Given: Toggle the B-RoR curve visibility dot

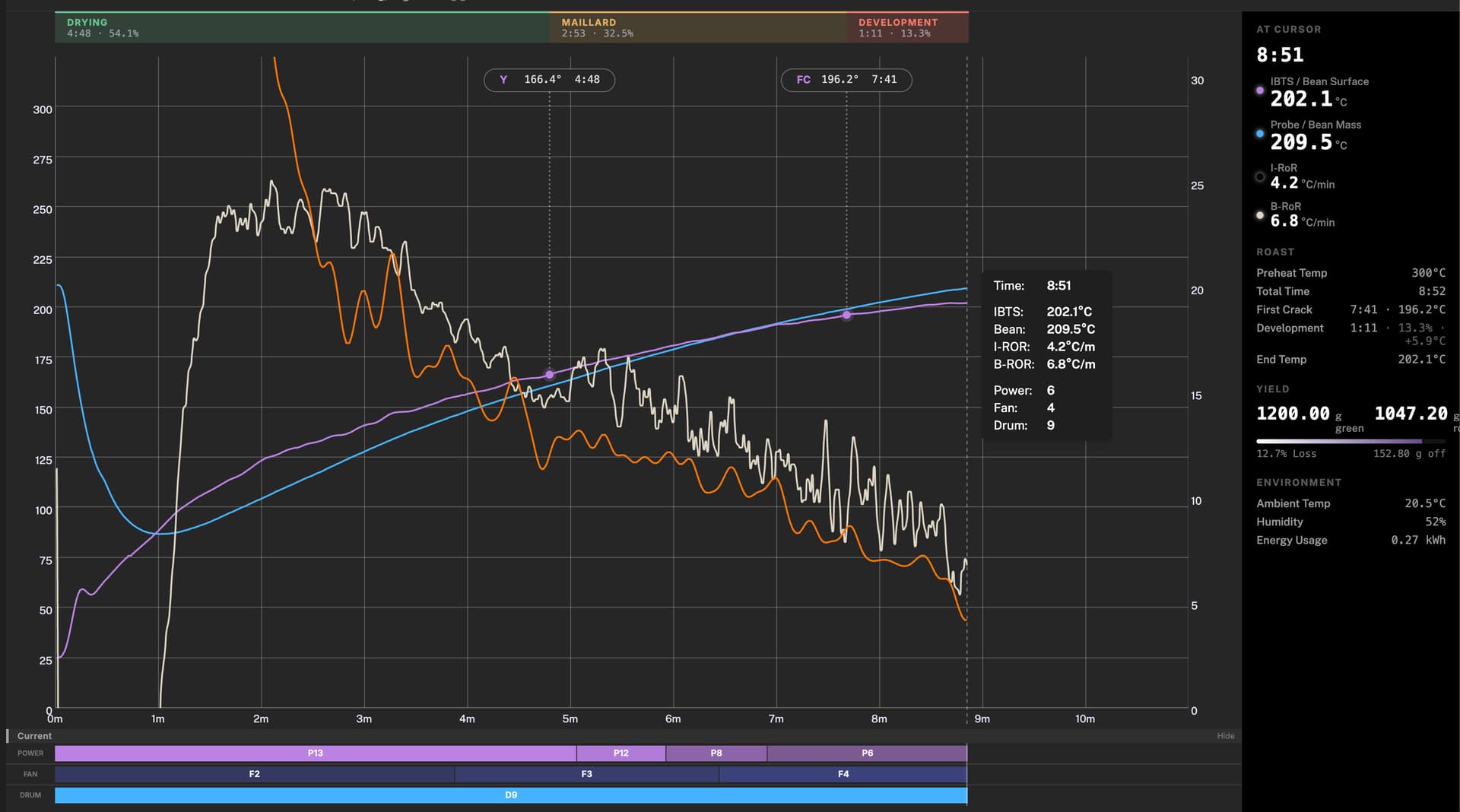Looking at the screenshot, I should (x=1260, y=215).
